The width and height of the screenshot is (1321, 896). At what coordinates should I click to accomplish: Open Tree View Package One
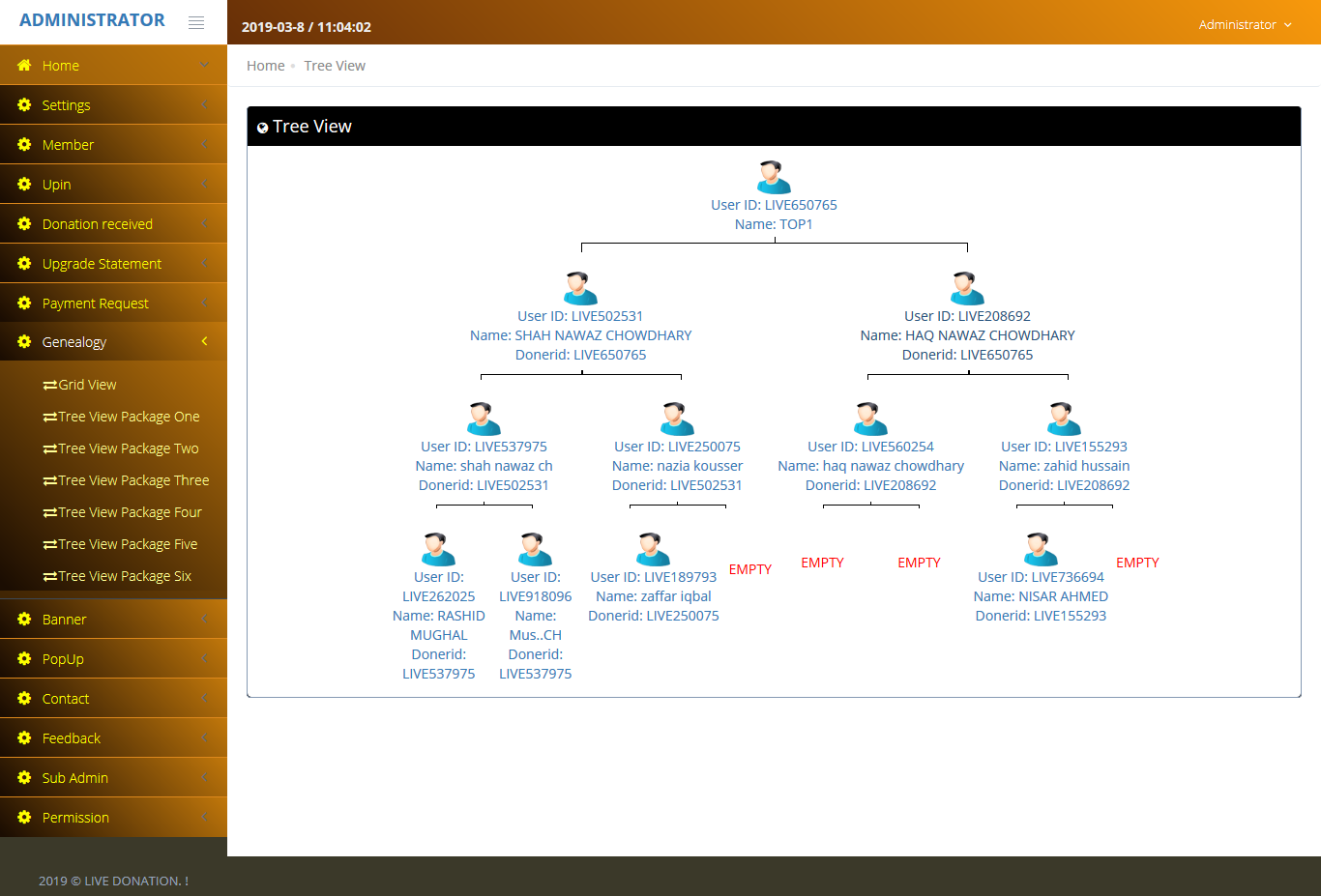click(x=121, y=417)
